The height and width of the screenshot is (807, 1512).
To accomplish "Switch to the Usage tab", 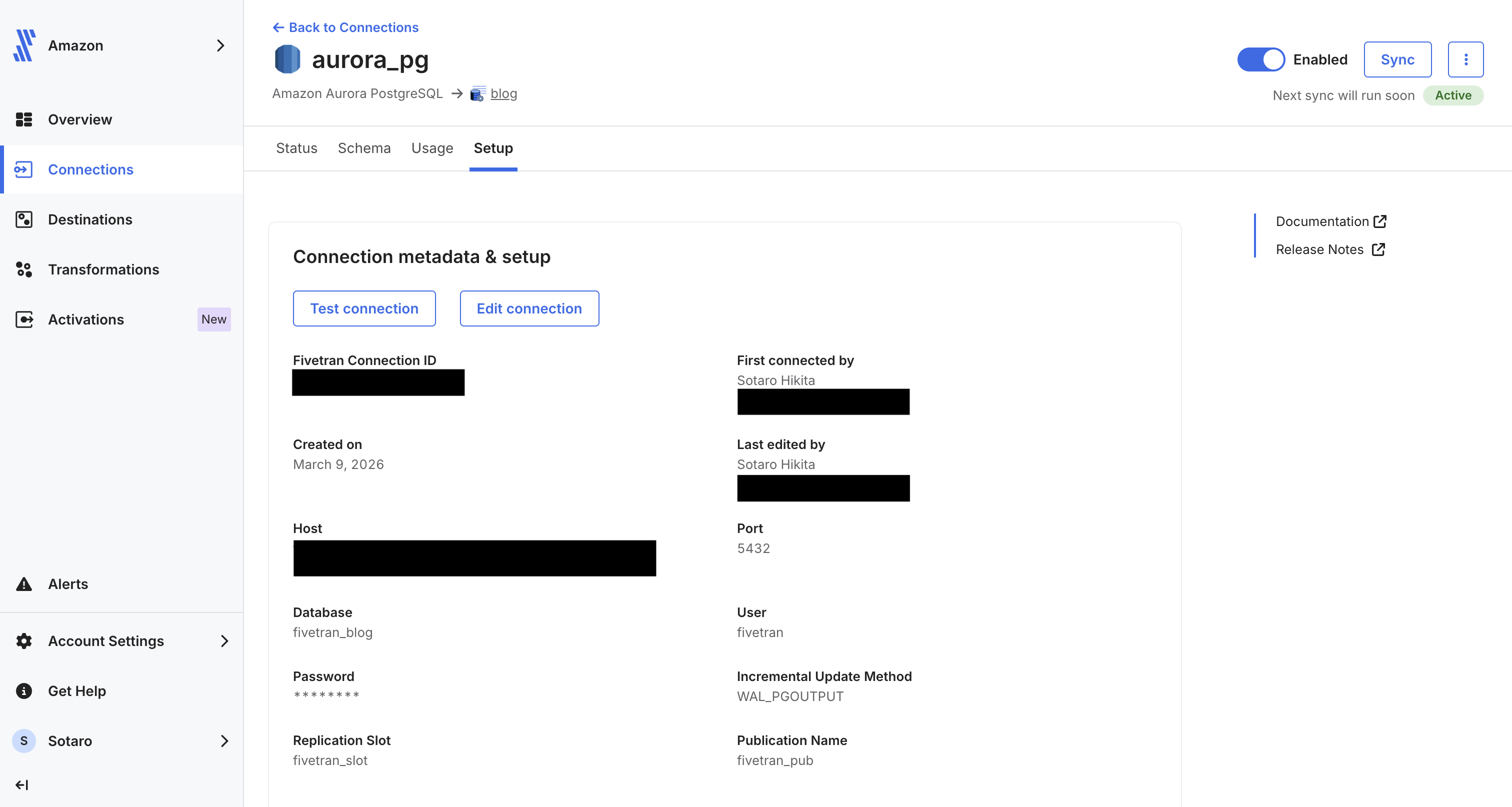I will pos(432,148).
